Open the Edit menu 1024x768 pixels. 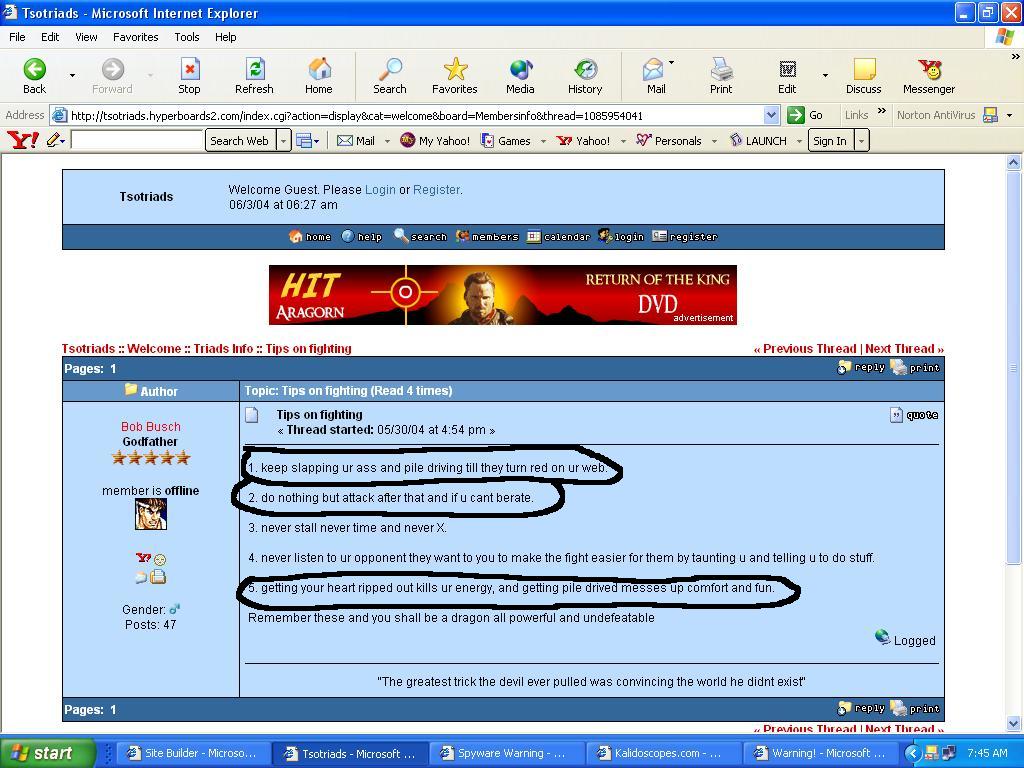pos(50,37)
